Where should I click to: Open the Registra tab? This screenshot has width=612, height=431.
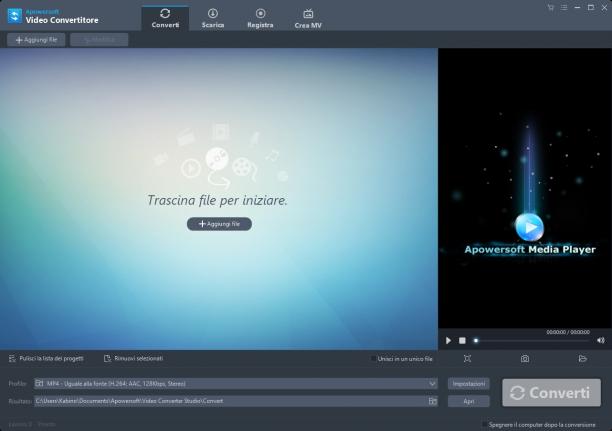tap(260, 18)
